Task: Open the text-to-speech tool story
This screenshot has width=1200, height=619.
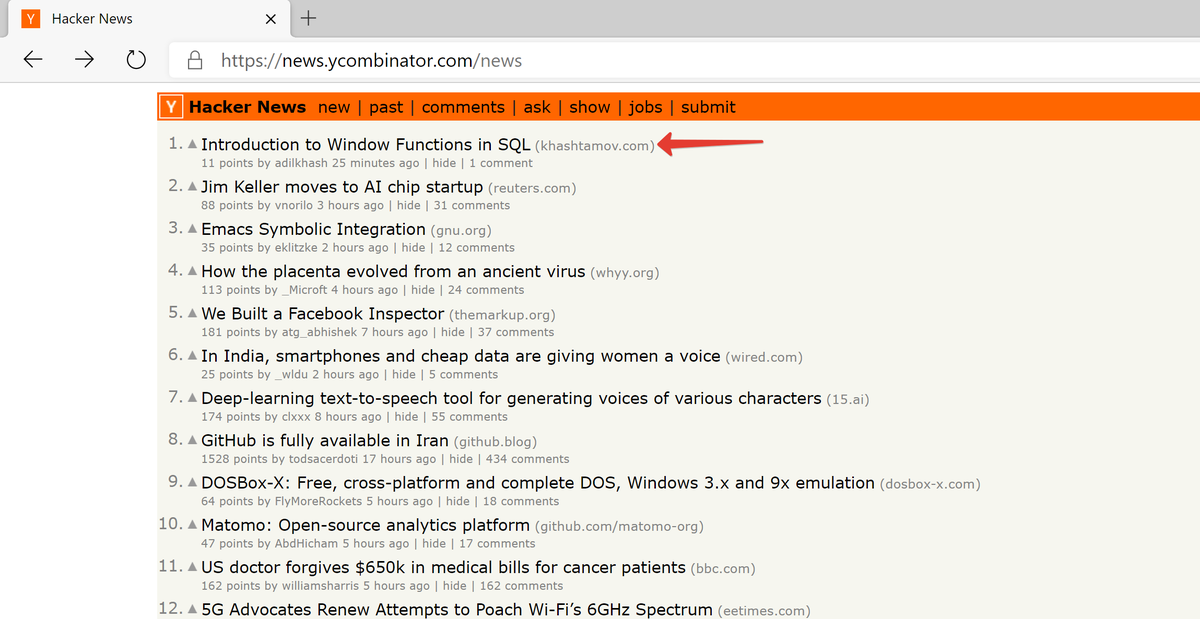Action: [x=512, y=398]
